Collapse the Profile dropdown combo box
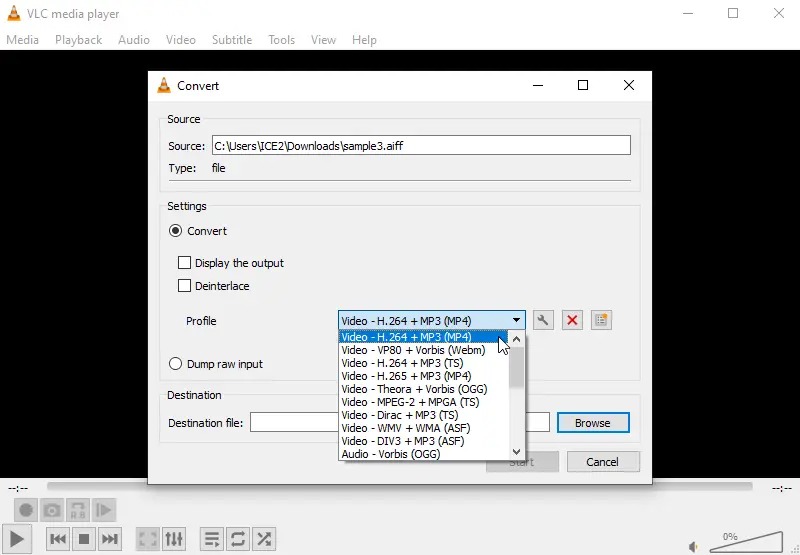 point(432,320)
